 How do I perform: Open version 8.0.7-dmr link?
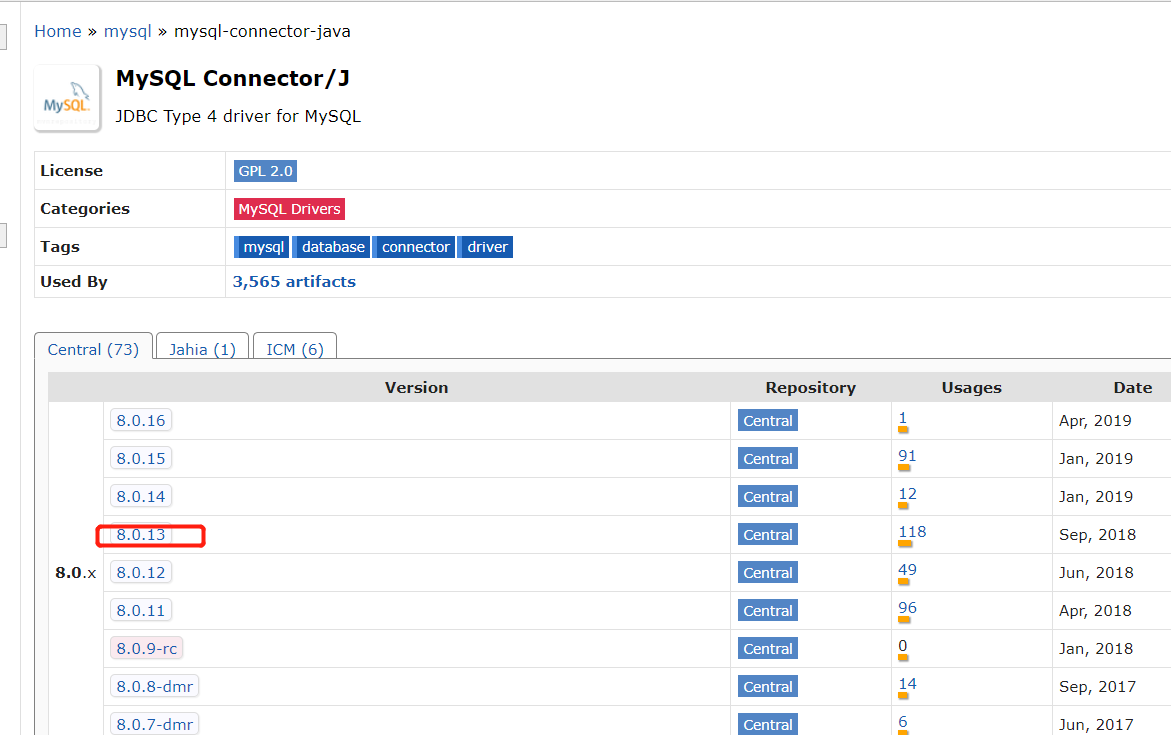click(x=155, y=725)
